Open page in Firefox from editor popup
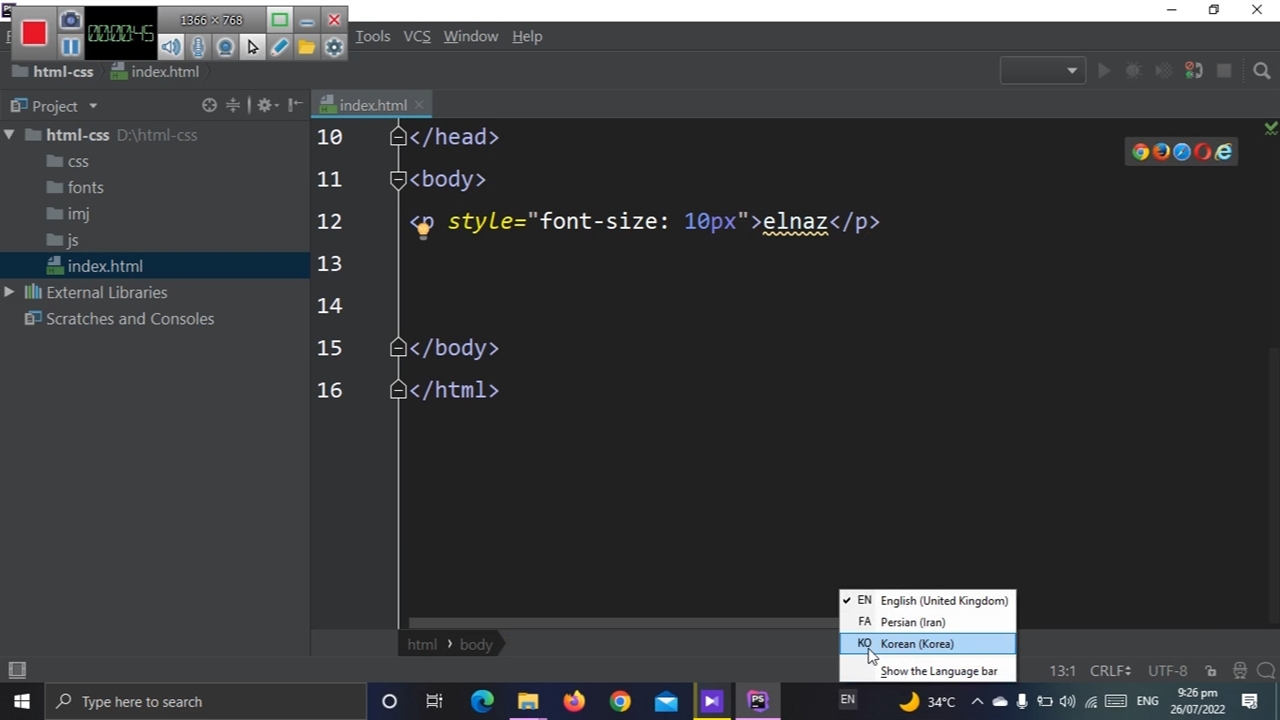 click(x=1161, y=152)
